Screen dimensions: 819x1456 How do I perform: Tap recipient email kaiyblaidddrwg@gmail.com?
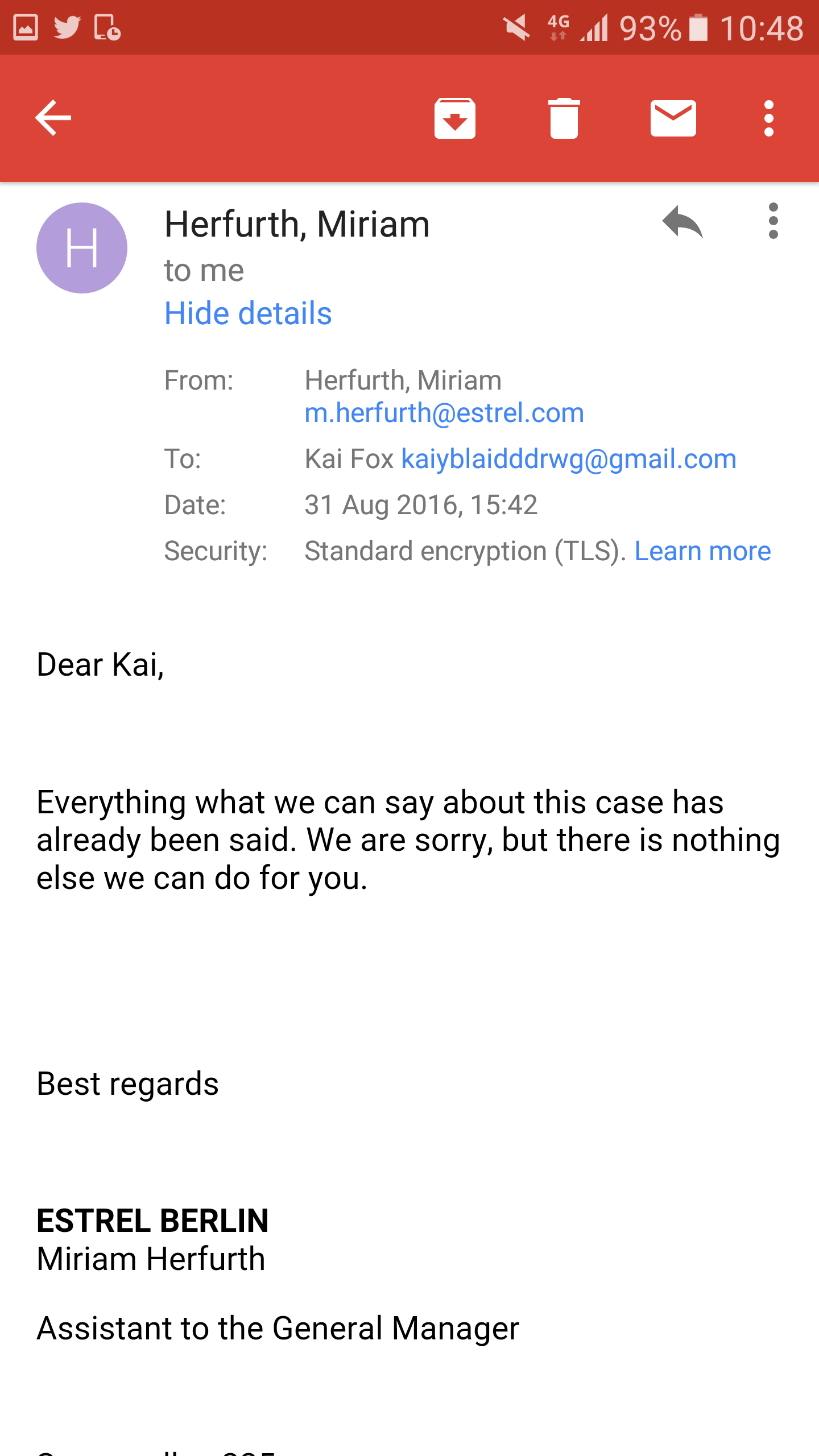click(569, 459)
